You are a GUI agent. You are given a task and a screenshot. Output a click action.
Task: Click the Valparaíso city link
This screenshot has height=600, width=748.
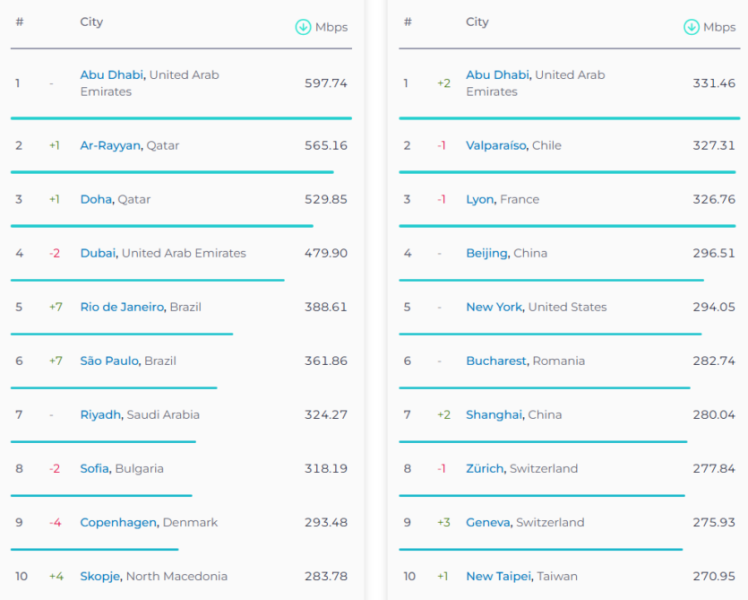pyautogui.click(x=496, y=146)
